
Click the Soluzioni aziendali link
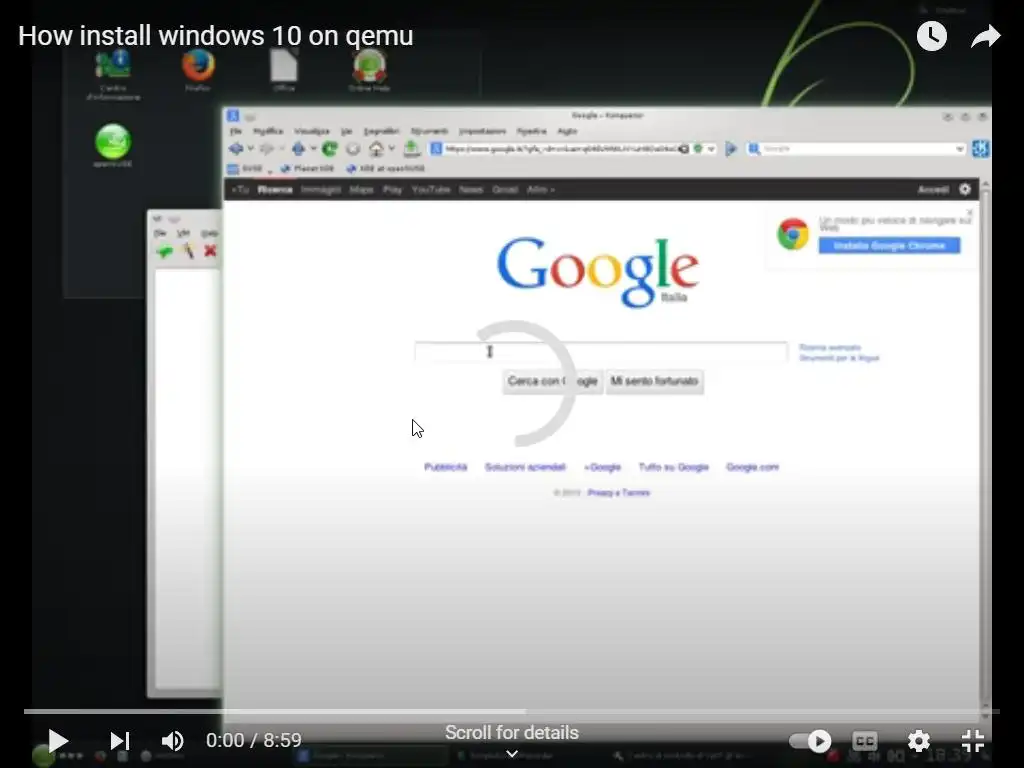[525, 467]
